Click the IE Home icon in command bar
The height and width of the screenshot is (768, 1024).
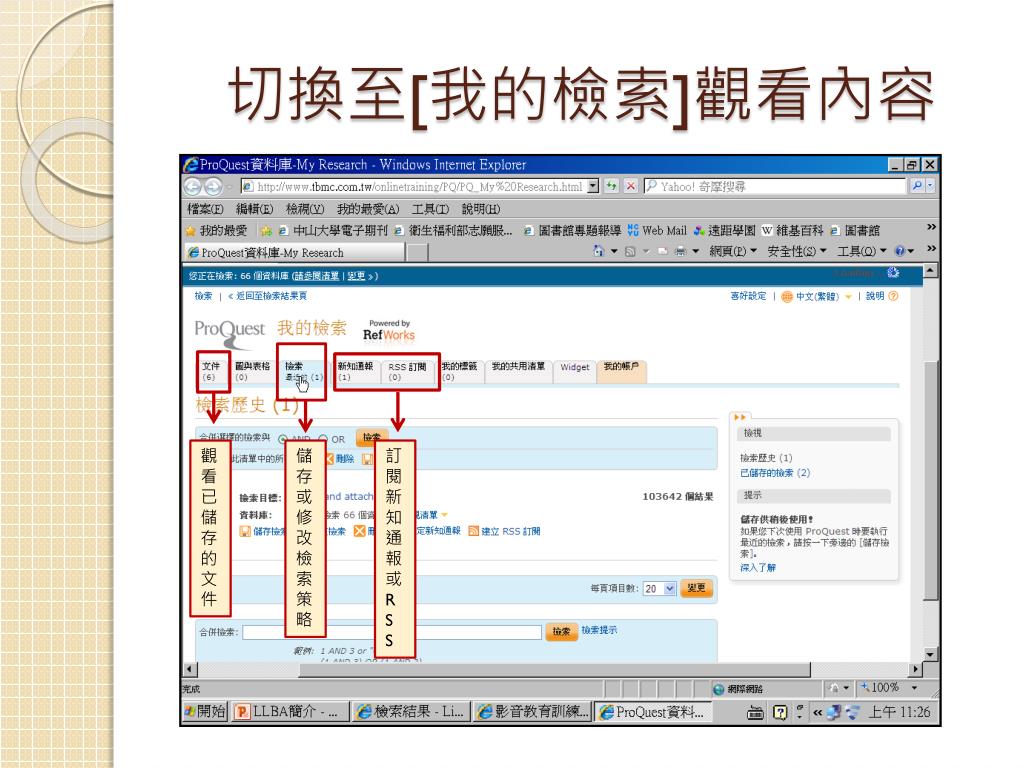(x=598, y=251)
